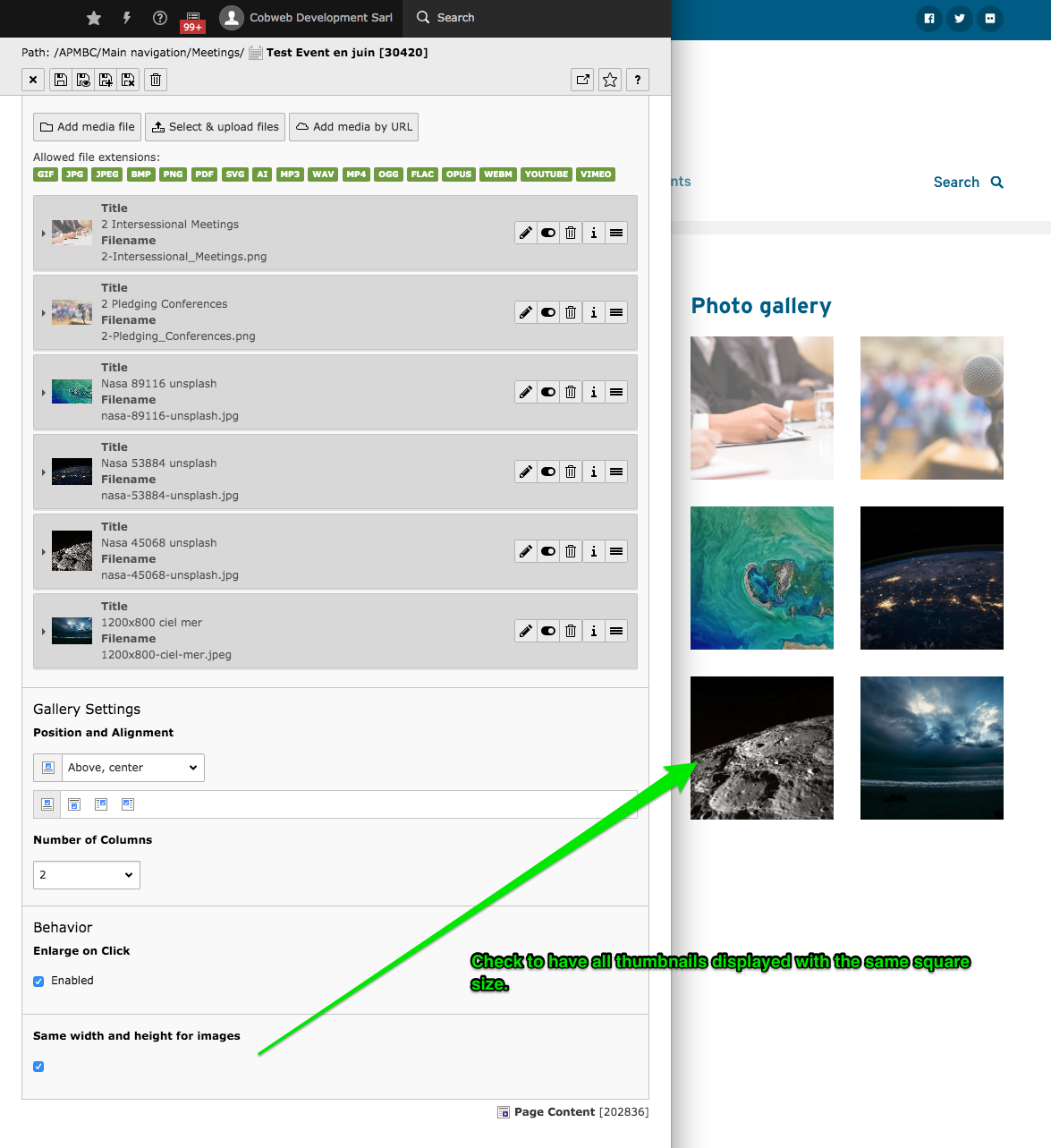Click Add media by URL button

pyautogui.click(x=354, y=127)
